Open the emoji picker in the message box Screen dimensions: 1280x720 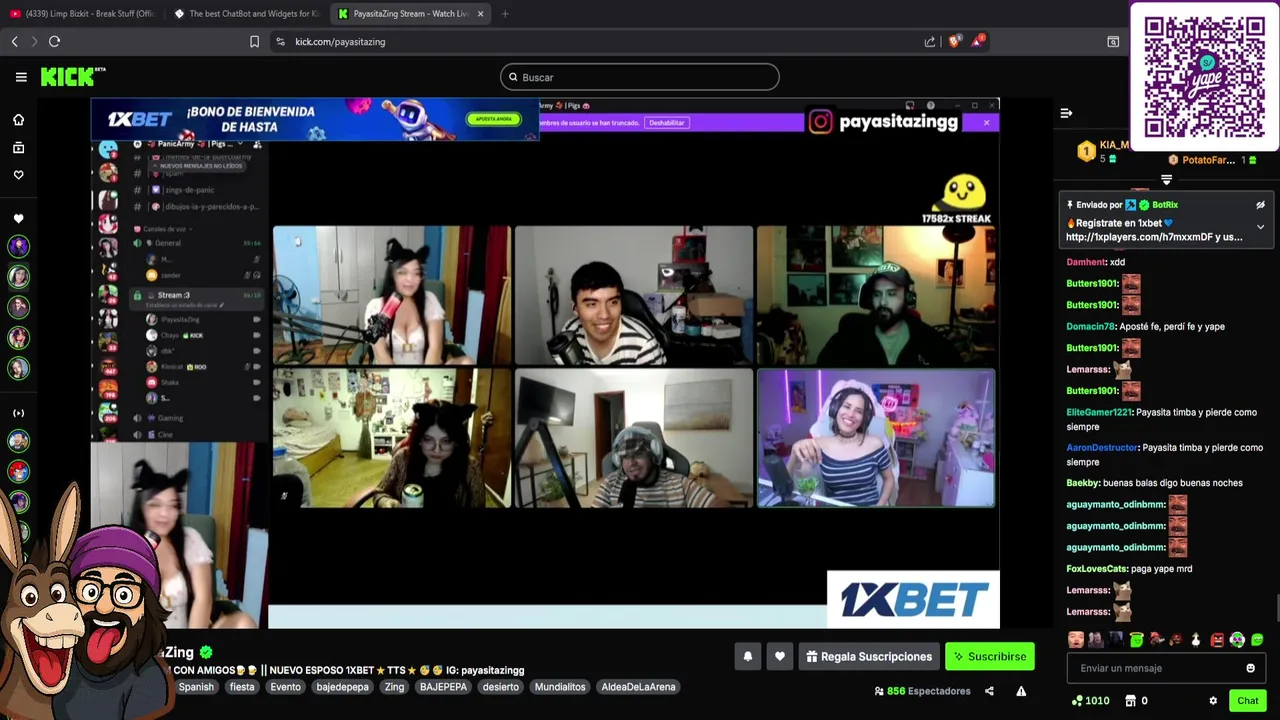coord(1250,668)
